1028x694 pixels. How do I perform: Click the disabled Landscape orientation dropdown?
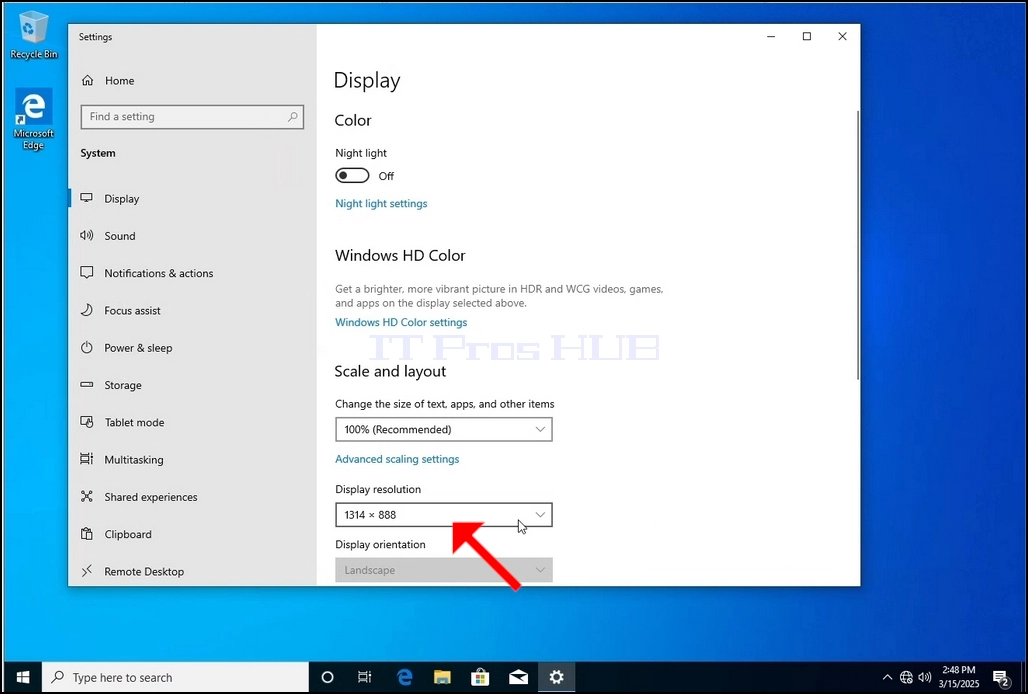(x=444, y=569)
